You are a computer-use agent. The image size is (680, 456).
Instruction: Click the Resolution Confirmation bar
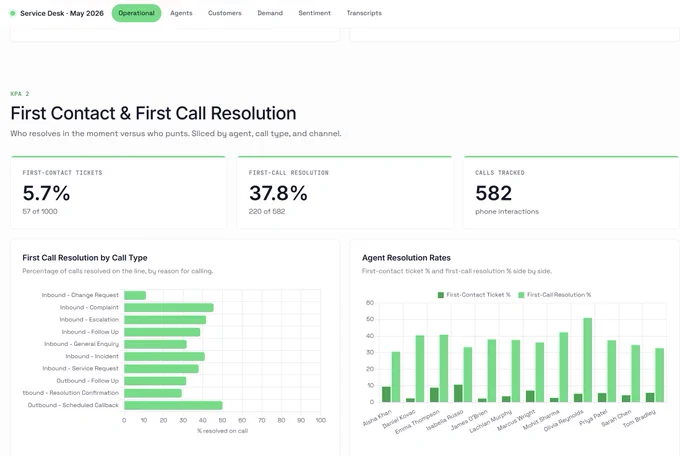click(x=153, y=393)
